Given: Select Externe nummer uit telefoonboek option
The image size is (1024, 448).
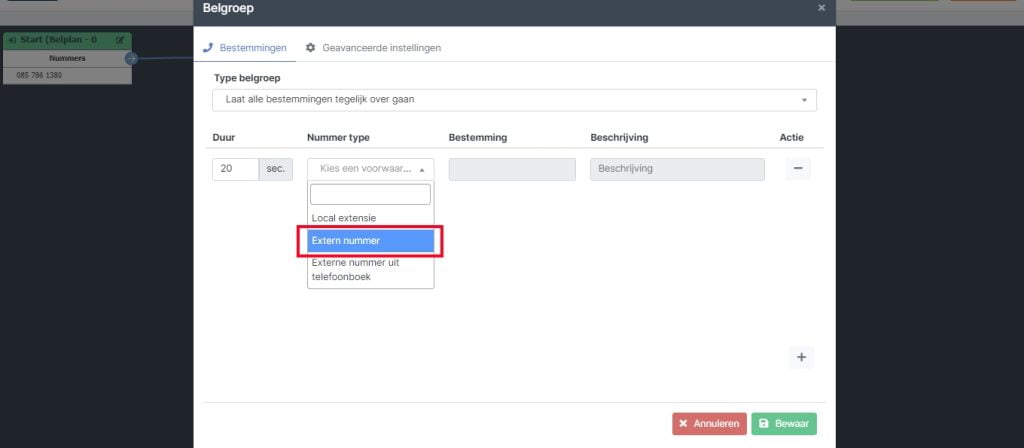Looking at the screenshot, I should [370, 270].
